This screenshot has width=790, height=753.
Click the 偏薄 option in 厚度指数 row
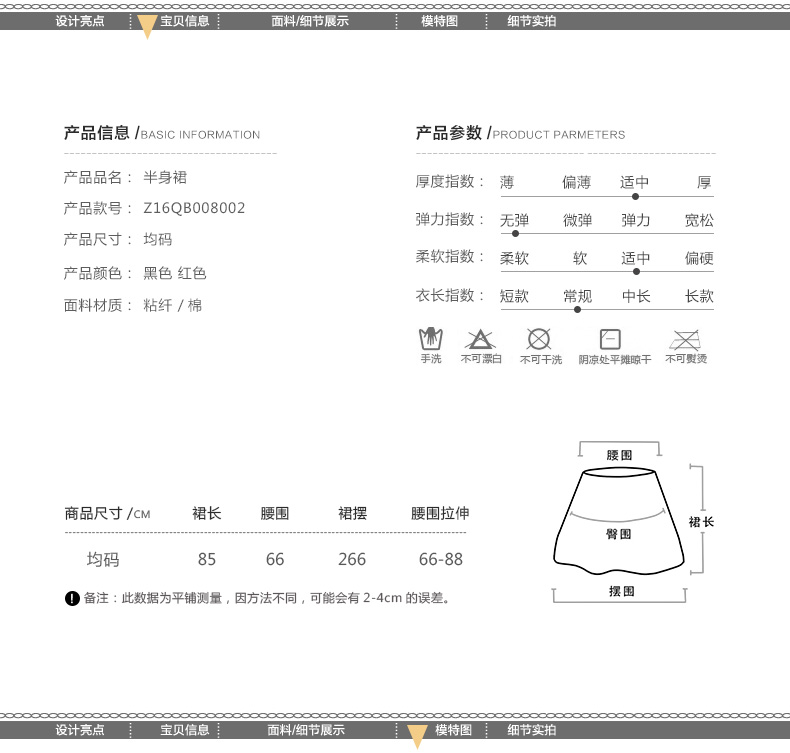576,182
